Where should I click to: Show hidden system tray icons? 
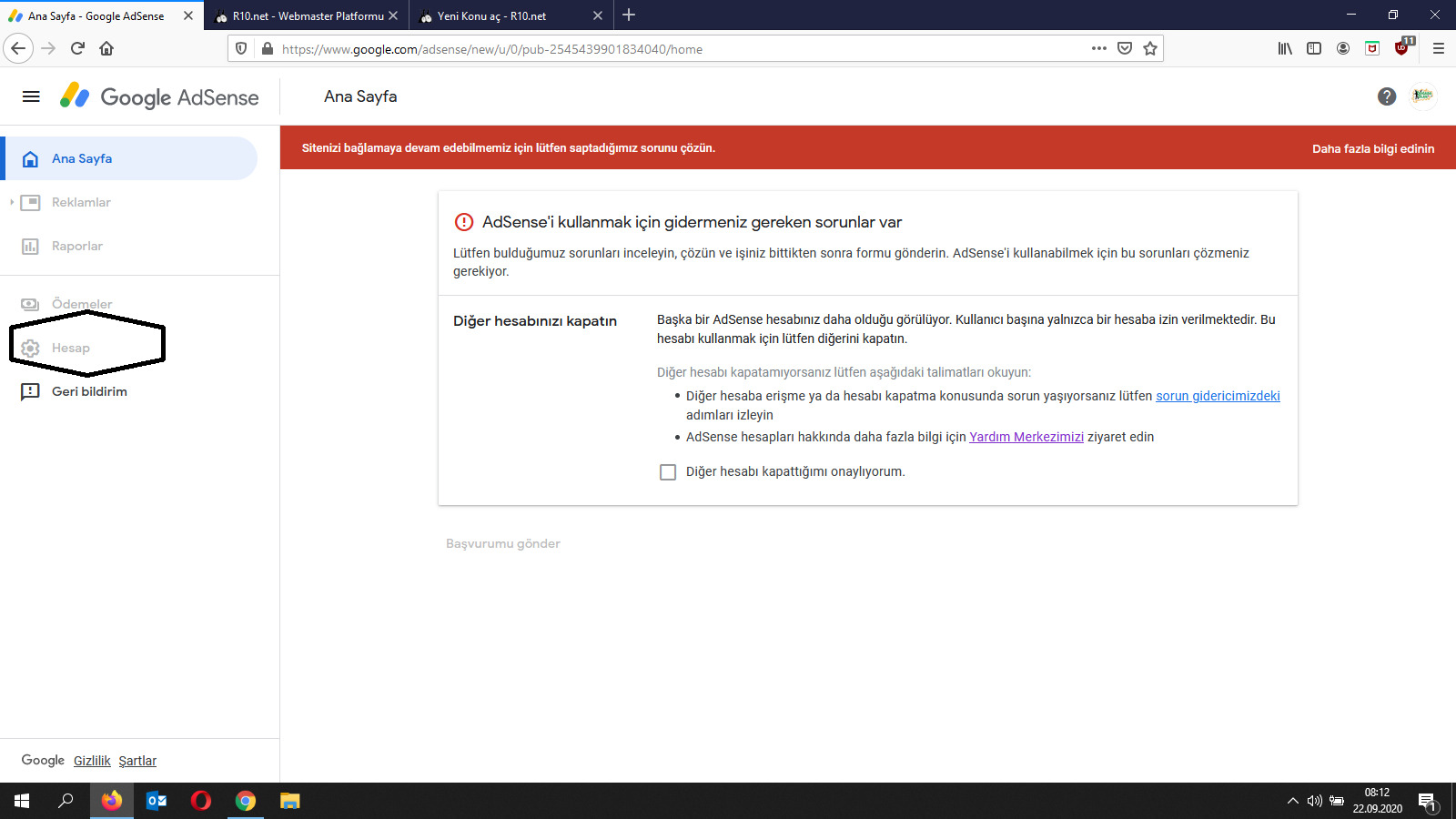click(1292, 801)
